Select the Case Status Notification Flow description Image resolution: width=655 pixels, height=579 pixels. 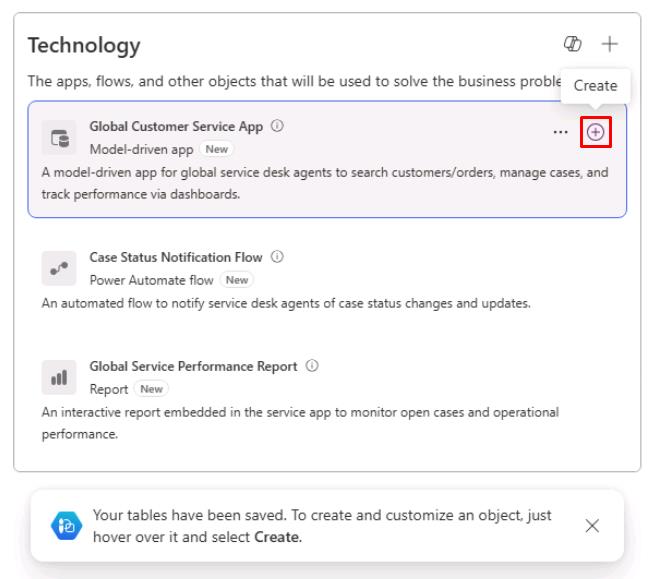[286, 303]
